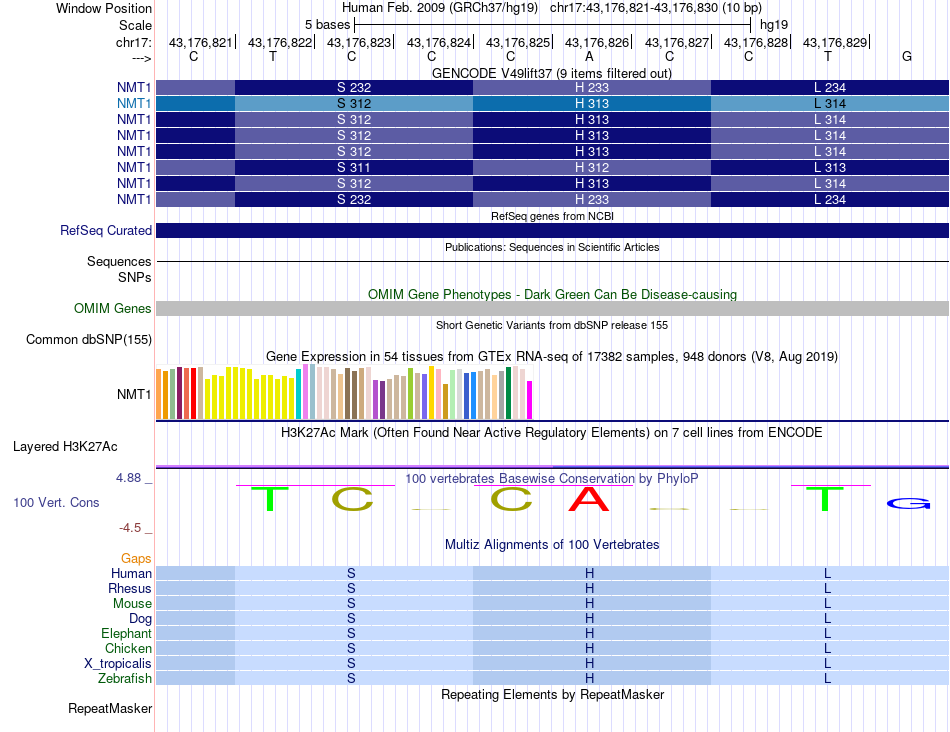The height and width of the screenshot is (732, 950).
Task: Open Publications: Sequences in Scientific Articles title
Action: [x=552, y=247]
